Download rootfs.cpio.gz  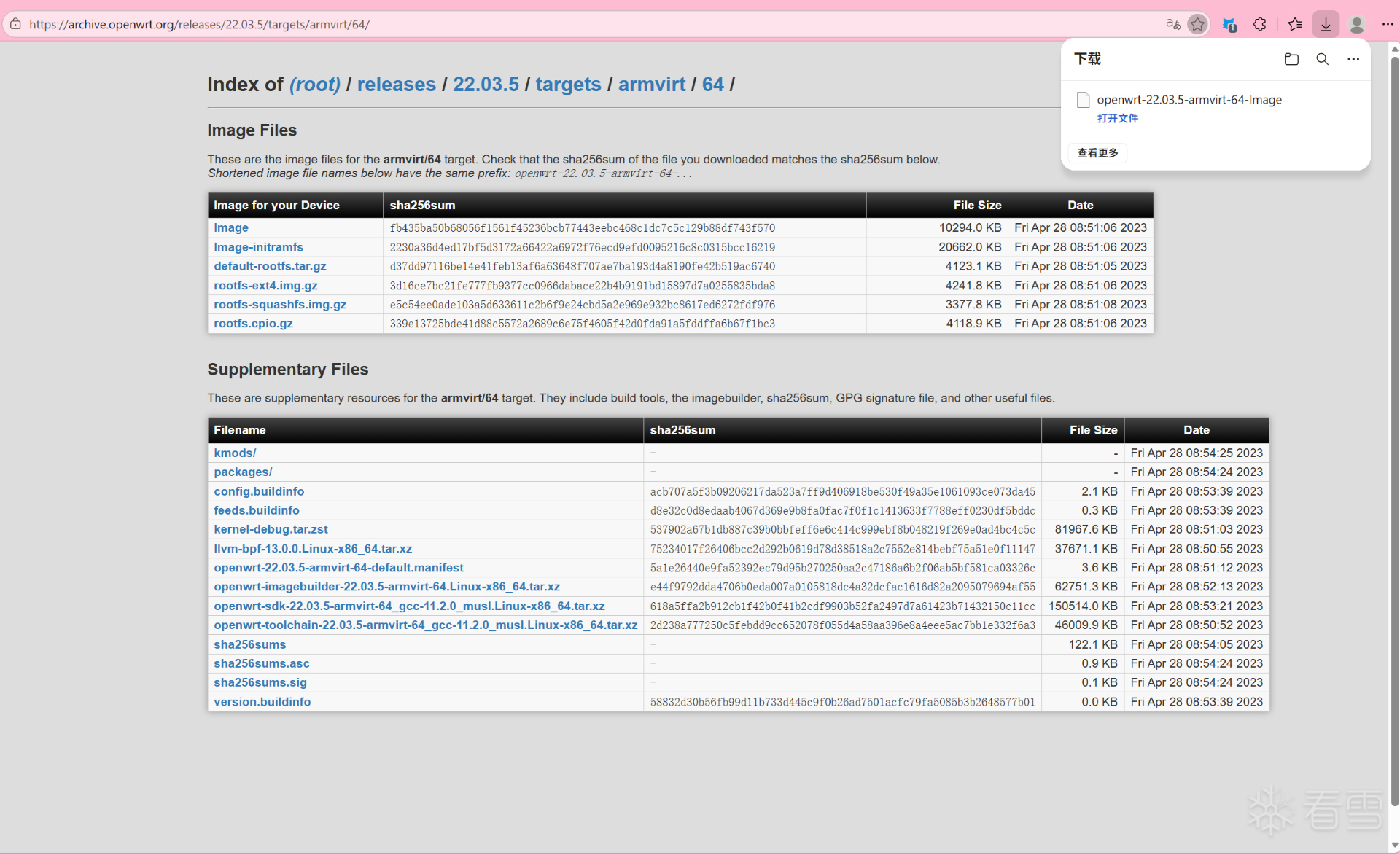253,324
